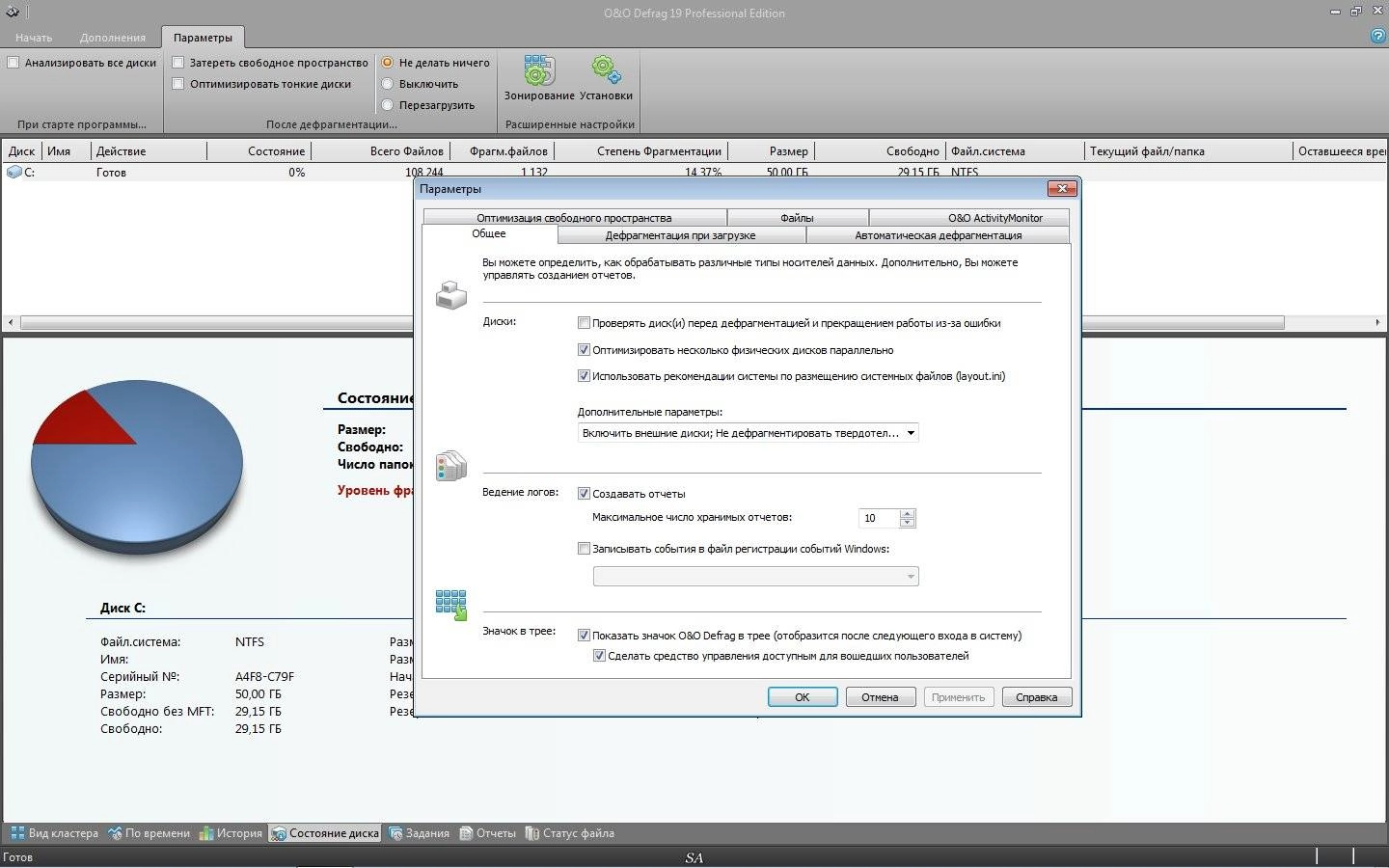Open the application menu icon in title bar
Image resolution: width=1389 pixels, height=868 pixels.
click(x=11, y=13)
